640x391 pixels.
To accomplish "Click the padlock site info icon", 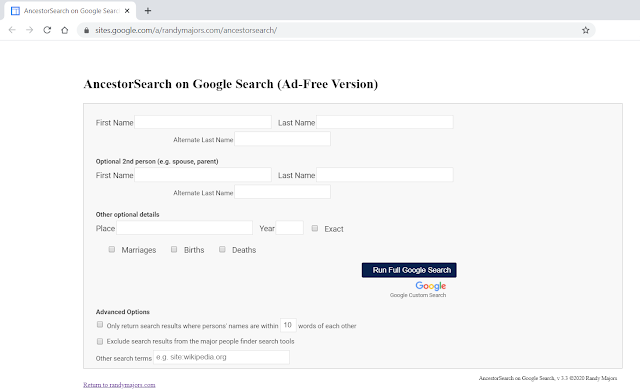I will (86, 30).
